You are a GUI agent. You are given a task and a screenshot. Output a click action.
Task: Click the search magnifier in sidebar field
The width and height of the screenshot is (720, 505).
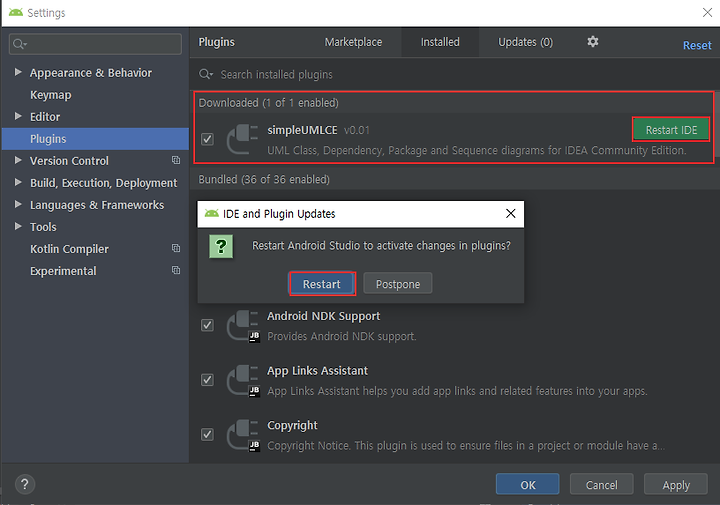[x=19, y=44]
